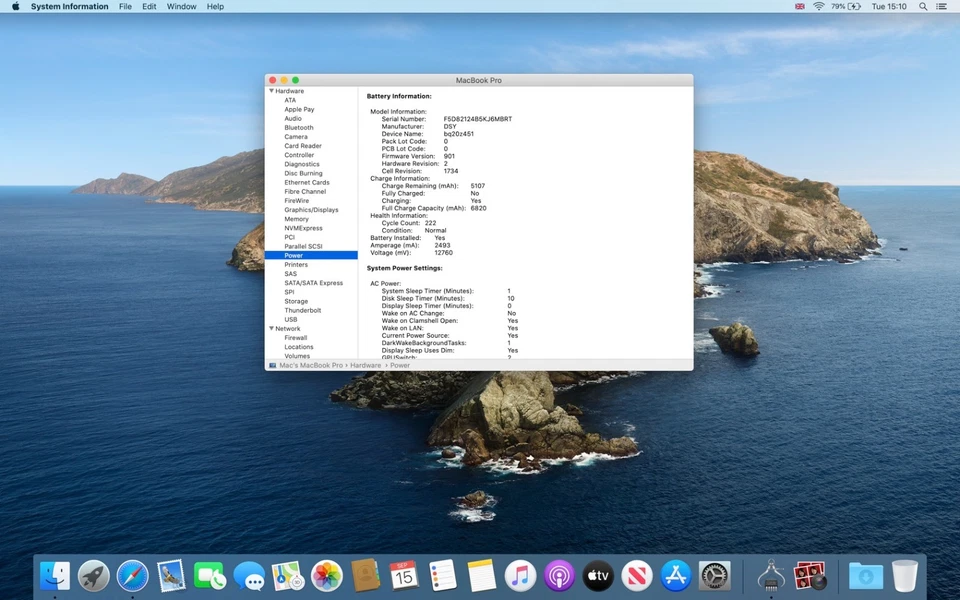Select Bluetooth in the sidebar
The image size is (960, 600).
(x=299, y=127)
